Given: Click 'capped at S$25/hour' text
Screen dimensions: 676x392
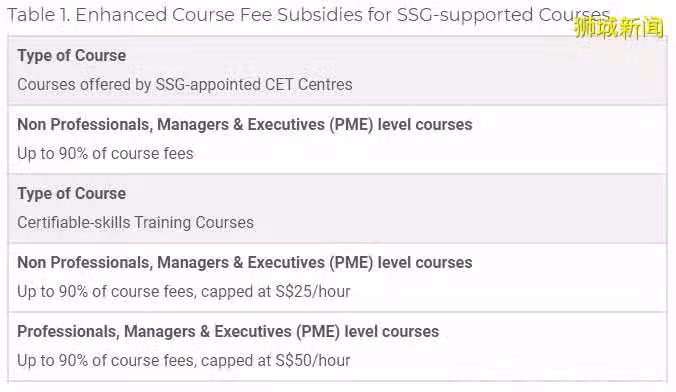Looking at the screenshot, I should (275, 292).
